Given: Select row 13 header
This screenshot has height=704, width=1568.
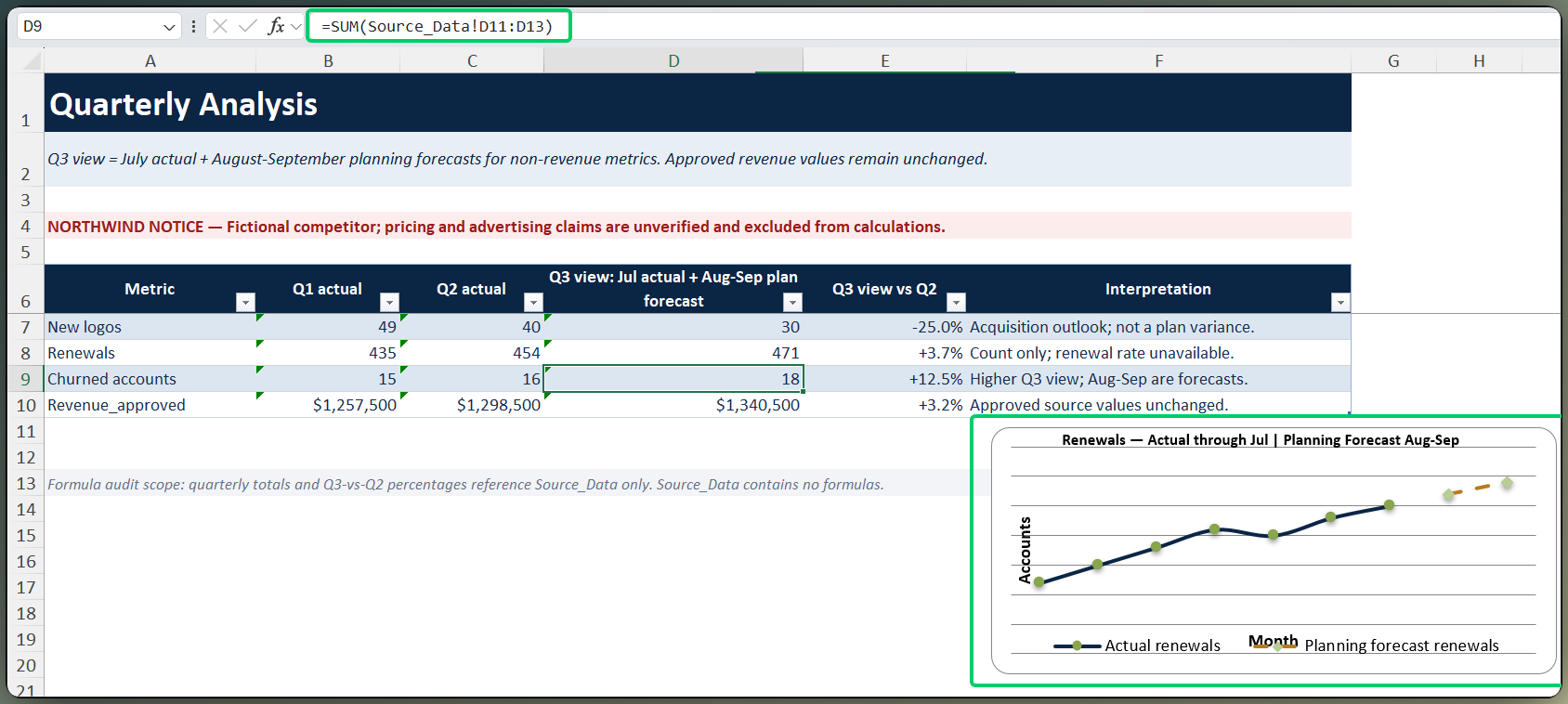Looking at the screenshot, I should (x=25, y=483).
